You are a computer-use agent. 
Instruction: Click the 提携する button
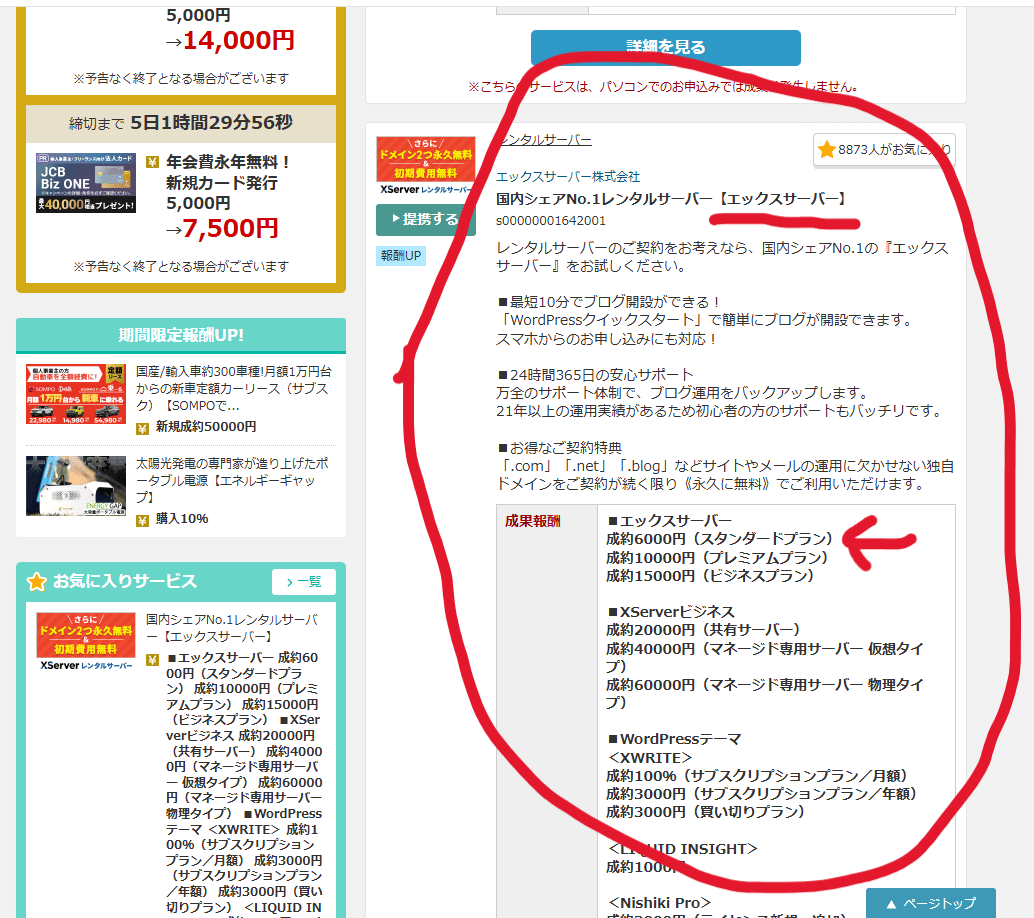pos(425,220)
